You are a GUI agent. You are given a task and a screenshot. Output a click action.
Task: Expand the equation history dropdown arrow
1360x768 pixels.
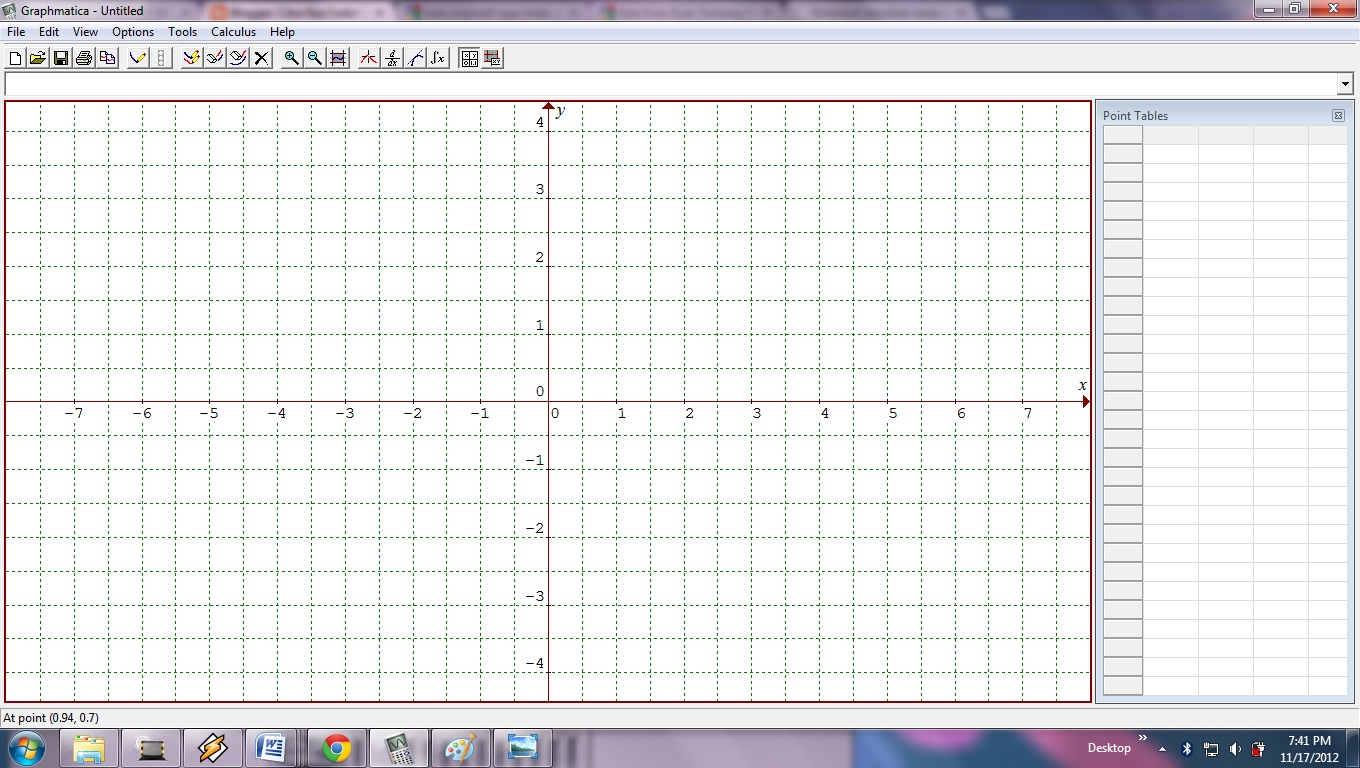(1346, 84)
